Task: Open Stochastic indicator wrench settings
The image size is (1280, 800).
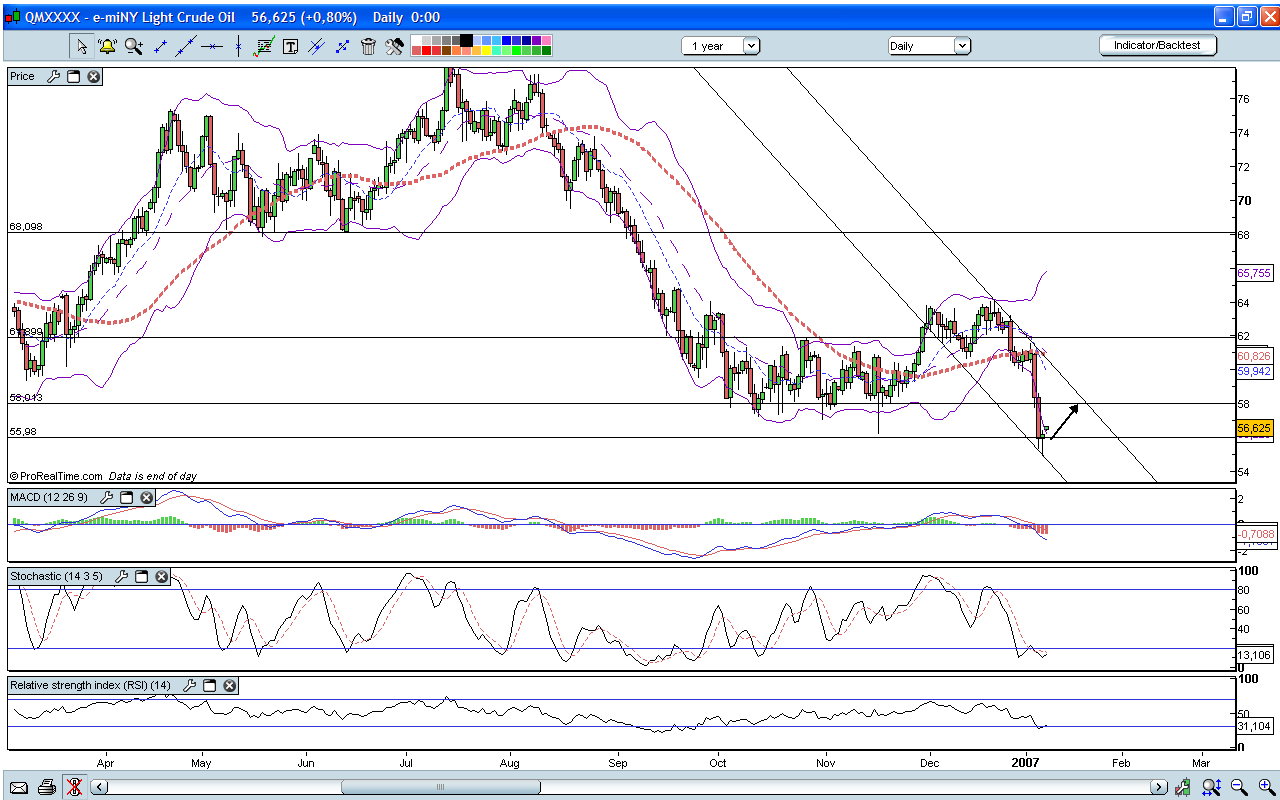Action: tap(122, 576)
